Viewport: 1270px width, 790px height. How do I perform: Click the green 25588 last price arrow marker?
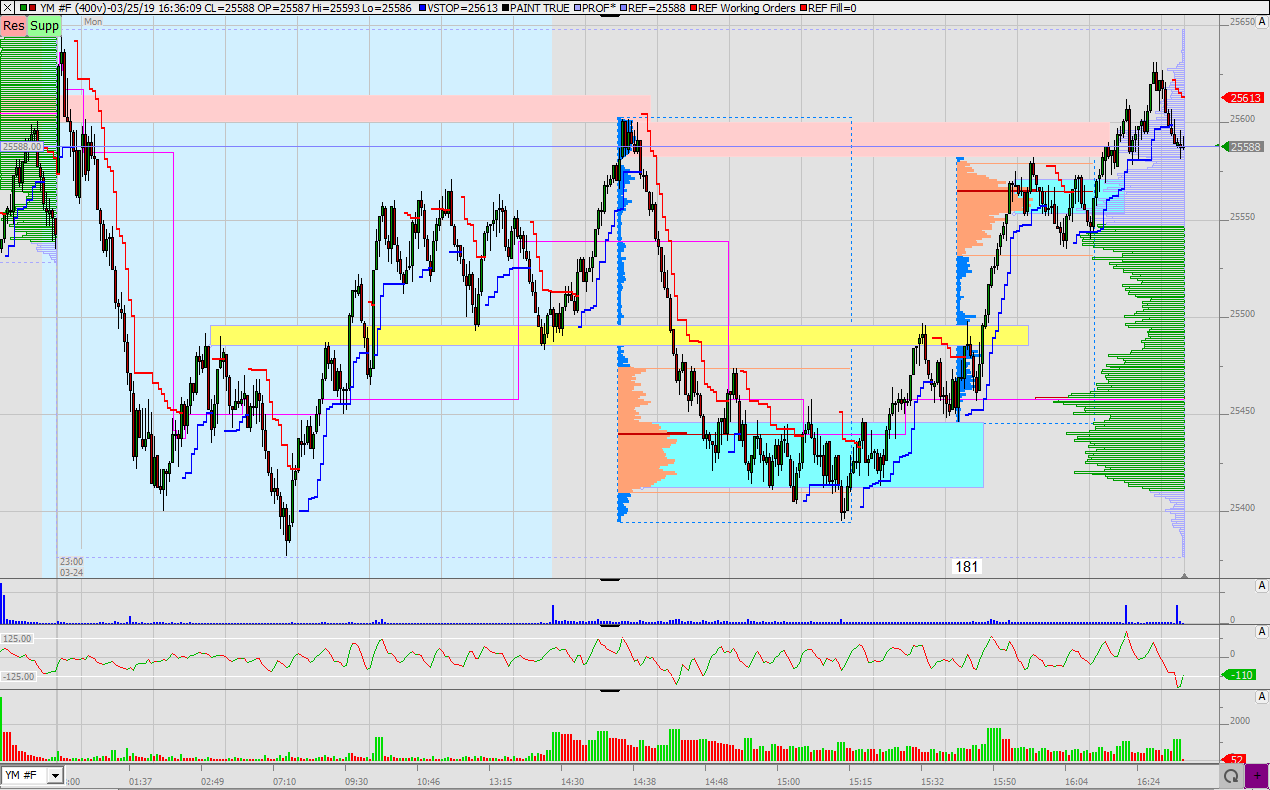pos(1245,146)
